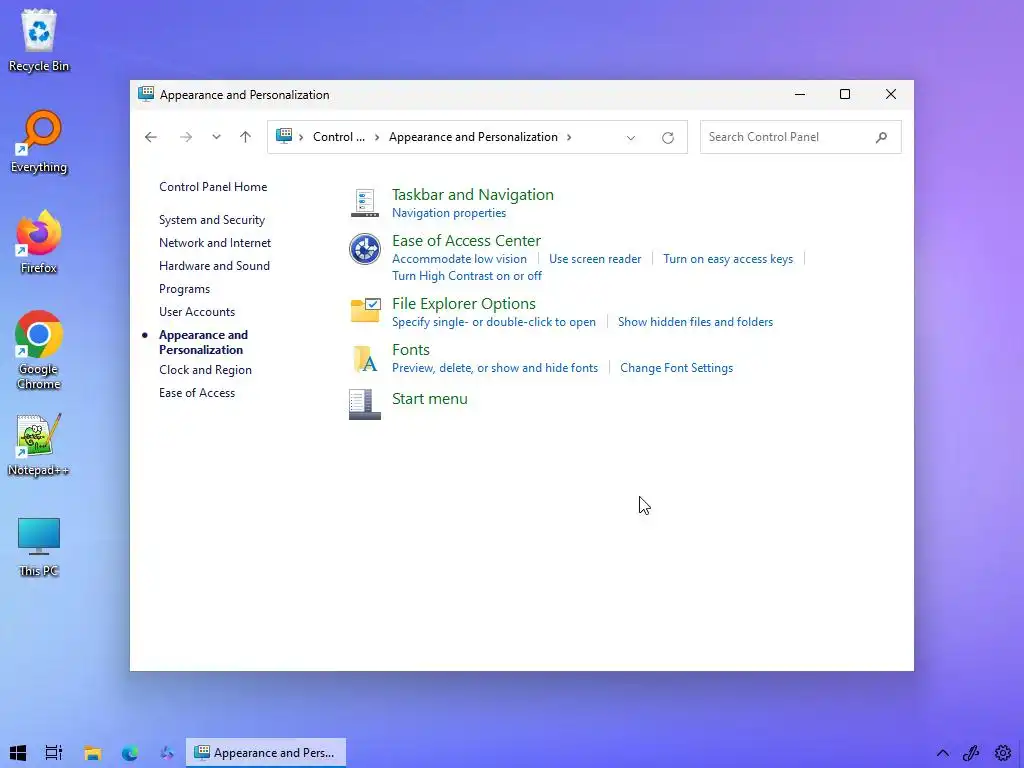Image resolution: width=1024 pixels, height=768 pixels.
Task: Open the settings gear in system tray
Action: [1003, 753]
